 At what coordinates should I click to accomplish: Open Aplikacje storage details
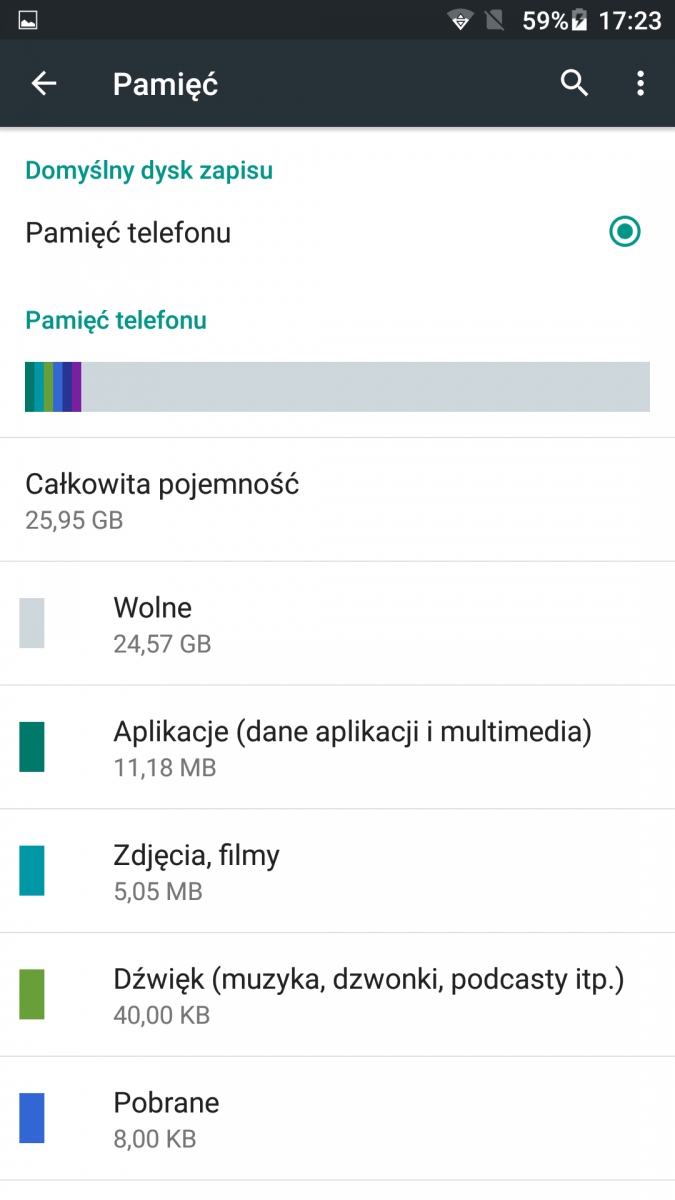pos(337,748)
